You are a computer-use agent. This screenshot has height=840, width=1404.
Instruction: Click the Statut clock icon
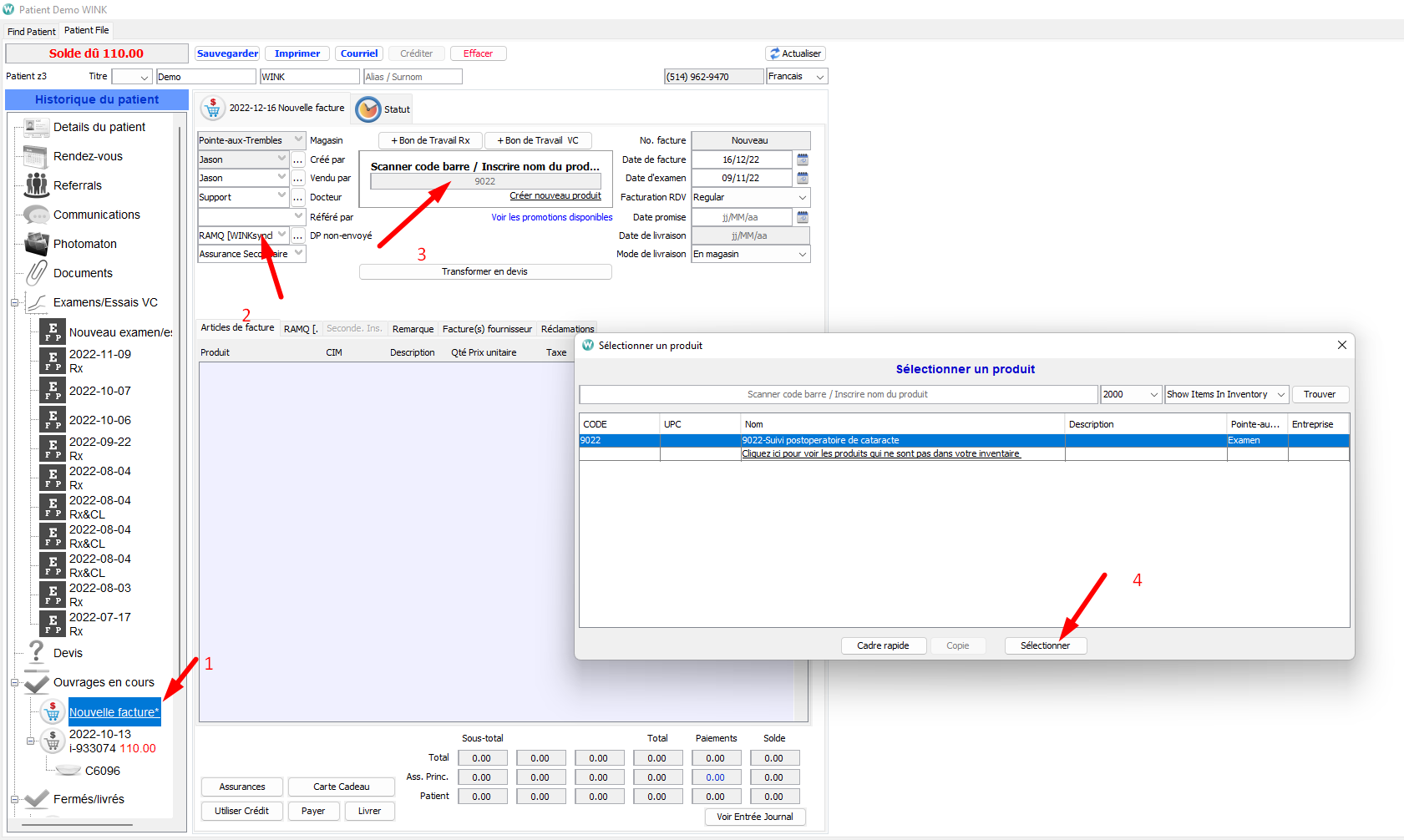pos(367,109)
